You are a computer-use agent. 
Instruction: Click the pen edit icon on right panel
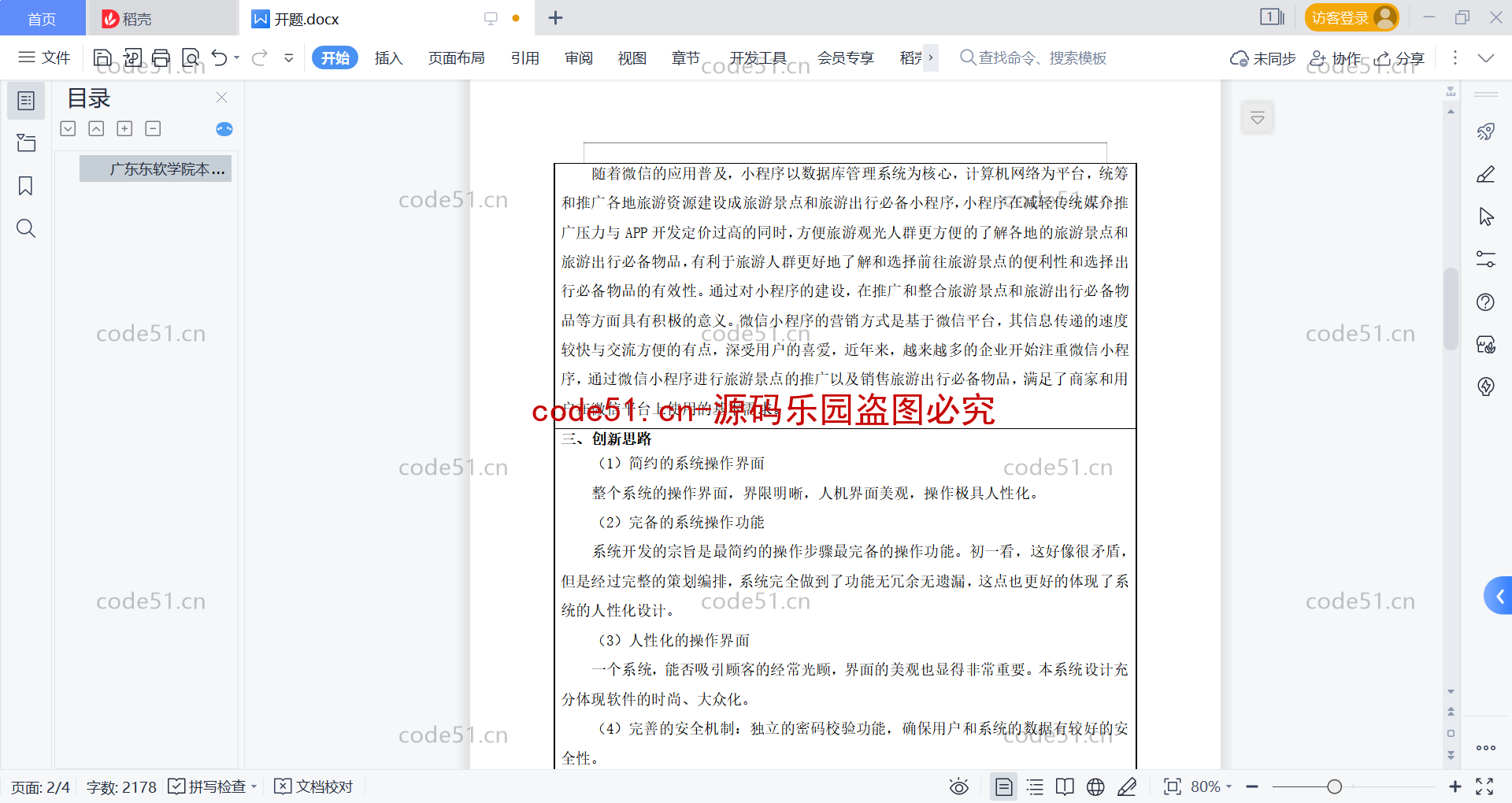(x=1486, y=174)
